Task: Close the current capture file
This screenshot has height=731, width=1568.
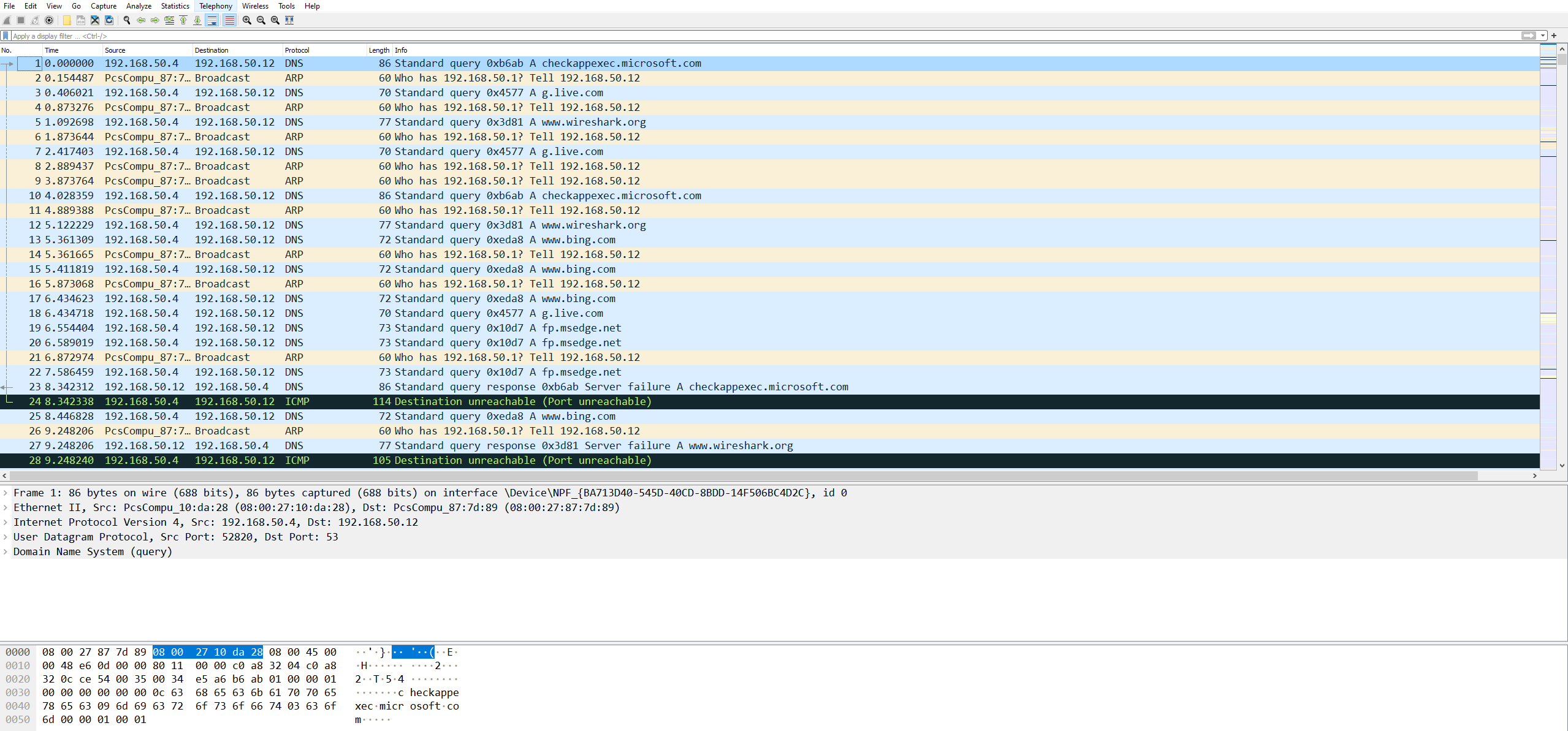Action: [95, 20]
